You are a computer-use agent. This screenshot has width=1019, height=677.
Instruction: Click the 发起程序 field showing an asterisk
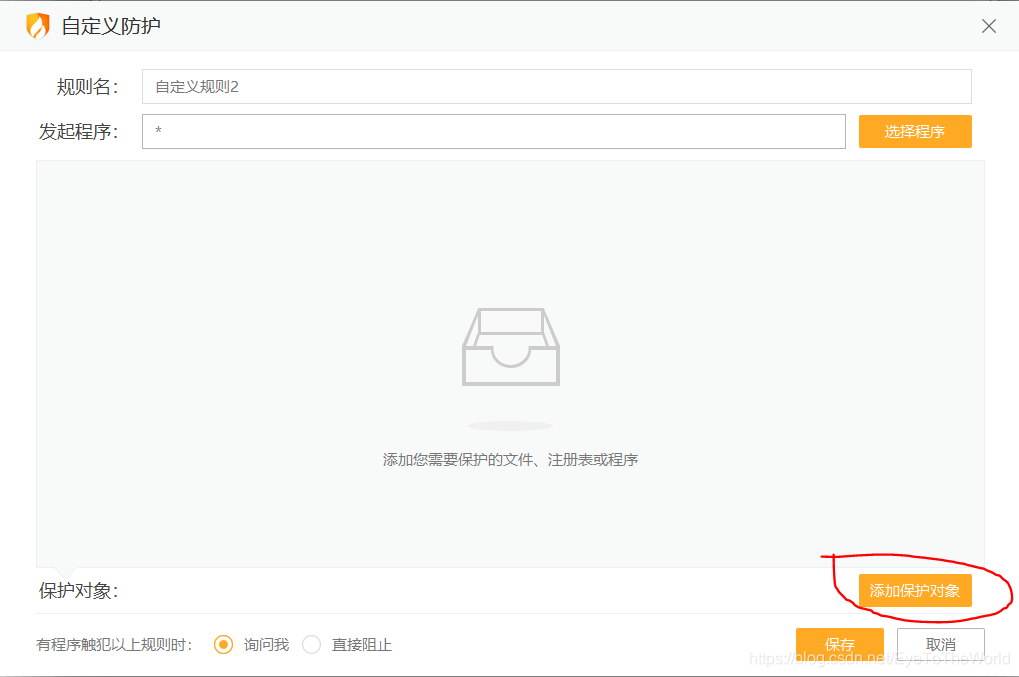(x=493, y=131)
